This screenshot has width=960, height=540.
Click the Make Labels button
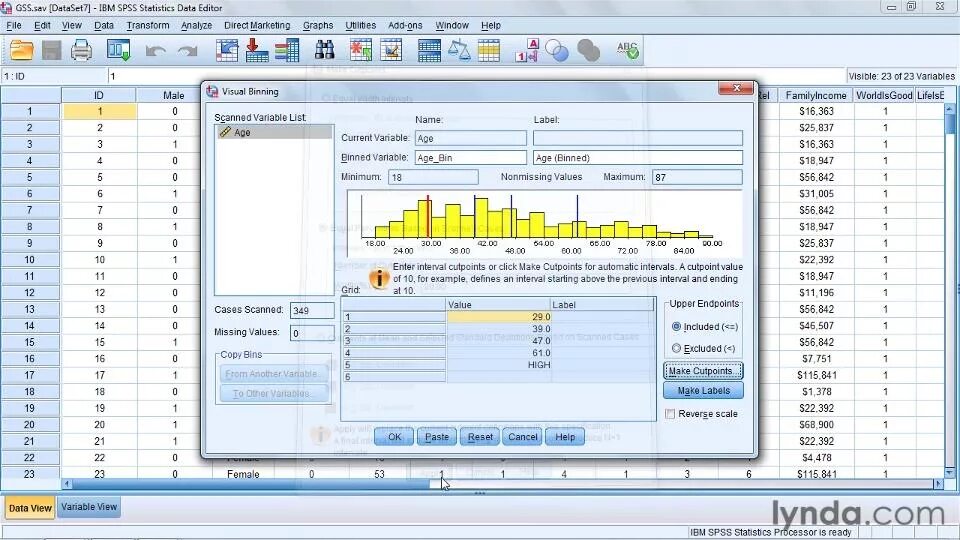[x=703, y=390]
